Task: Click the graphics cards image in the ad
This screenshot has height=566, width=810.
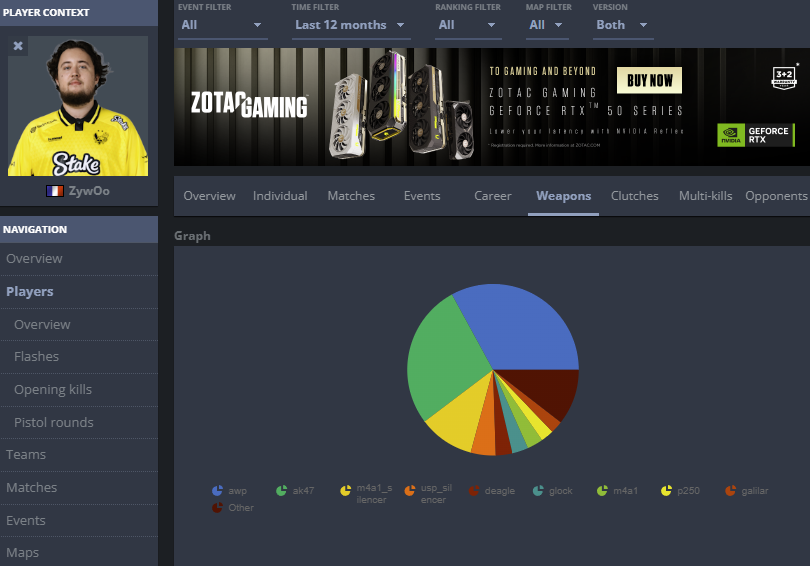Action: pos(402,105)
